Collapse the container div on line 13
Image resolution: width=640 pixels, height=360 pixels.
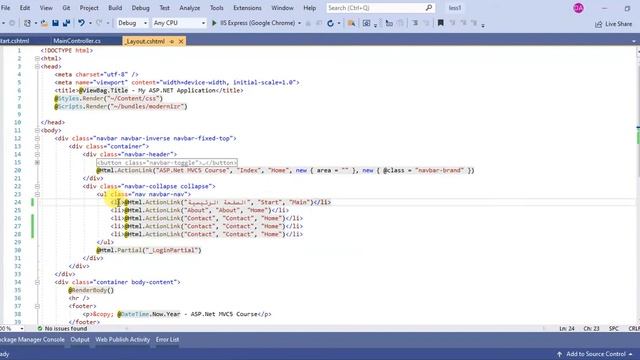(x=37, y=147)
